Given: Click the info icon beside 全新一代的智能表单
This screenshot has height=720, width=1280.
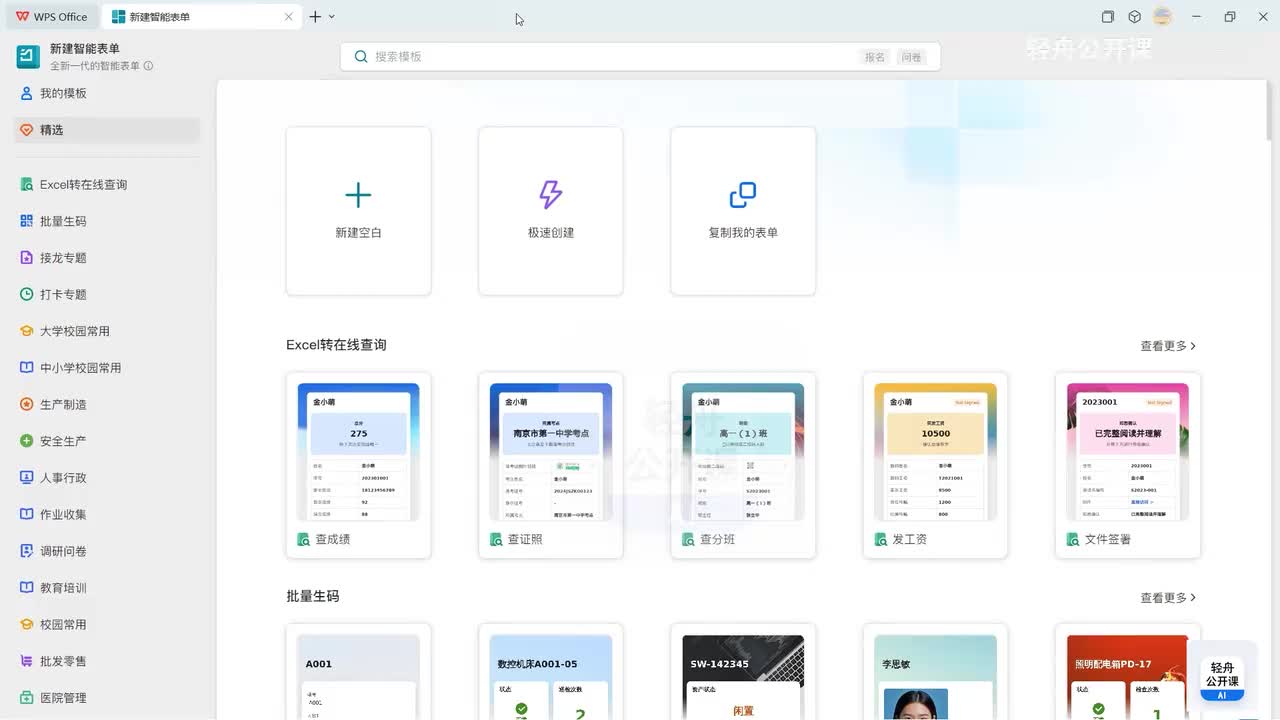Looking at the screenshot, I should click(148, 66).
